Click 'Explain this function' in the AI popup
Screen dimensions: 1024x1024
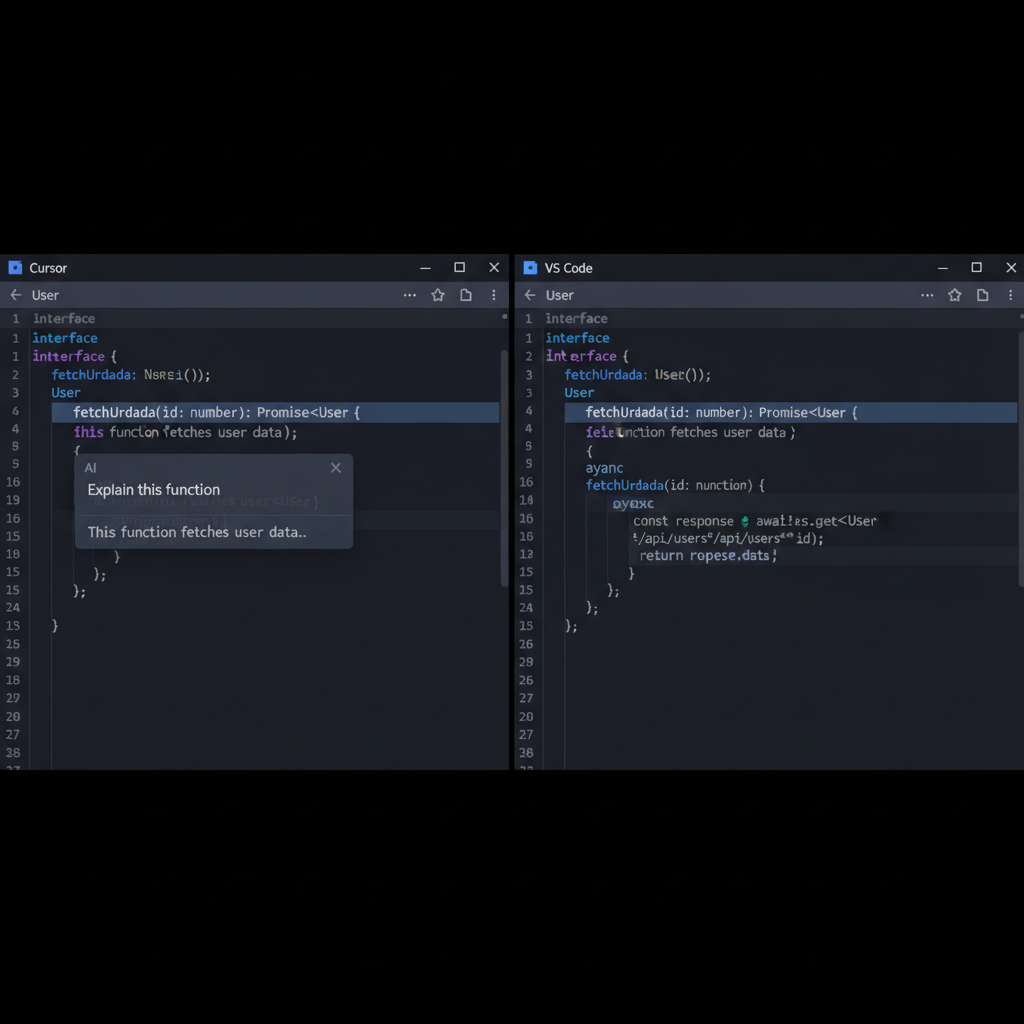[153, 490]
